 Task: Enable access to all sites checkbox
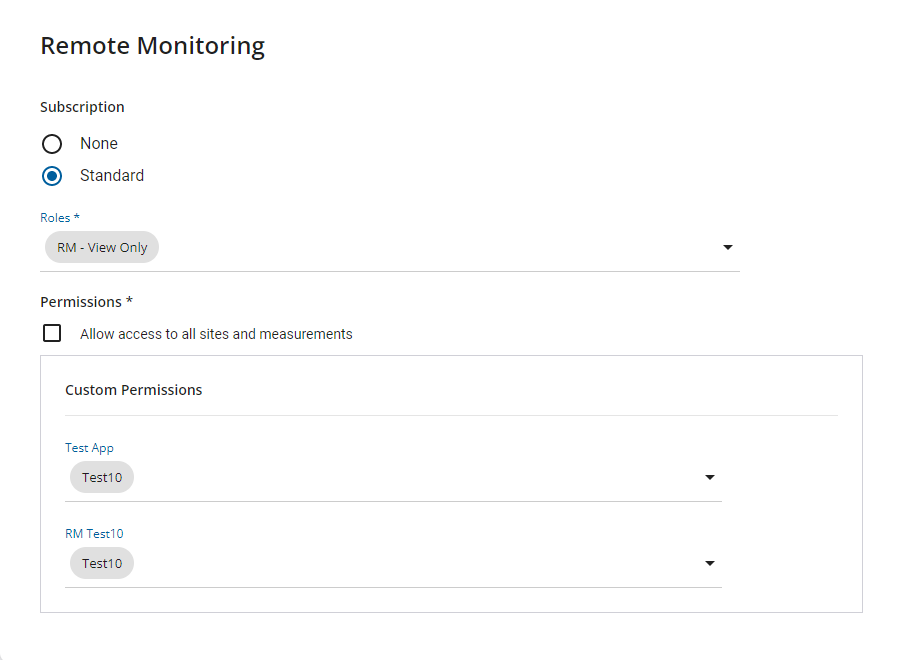coord(52,333)
